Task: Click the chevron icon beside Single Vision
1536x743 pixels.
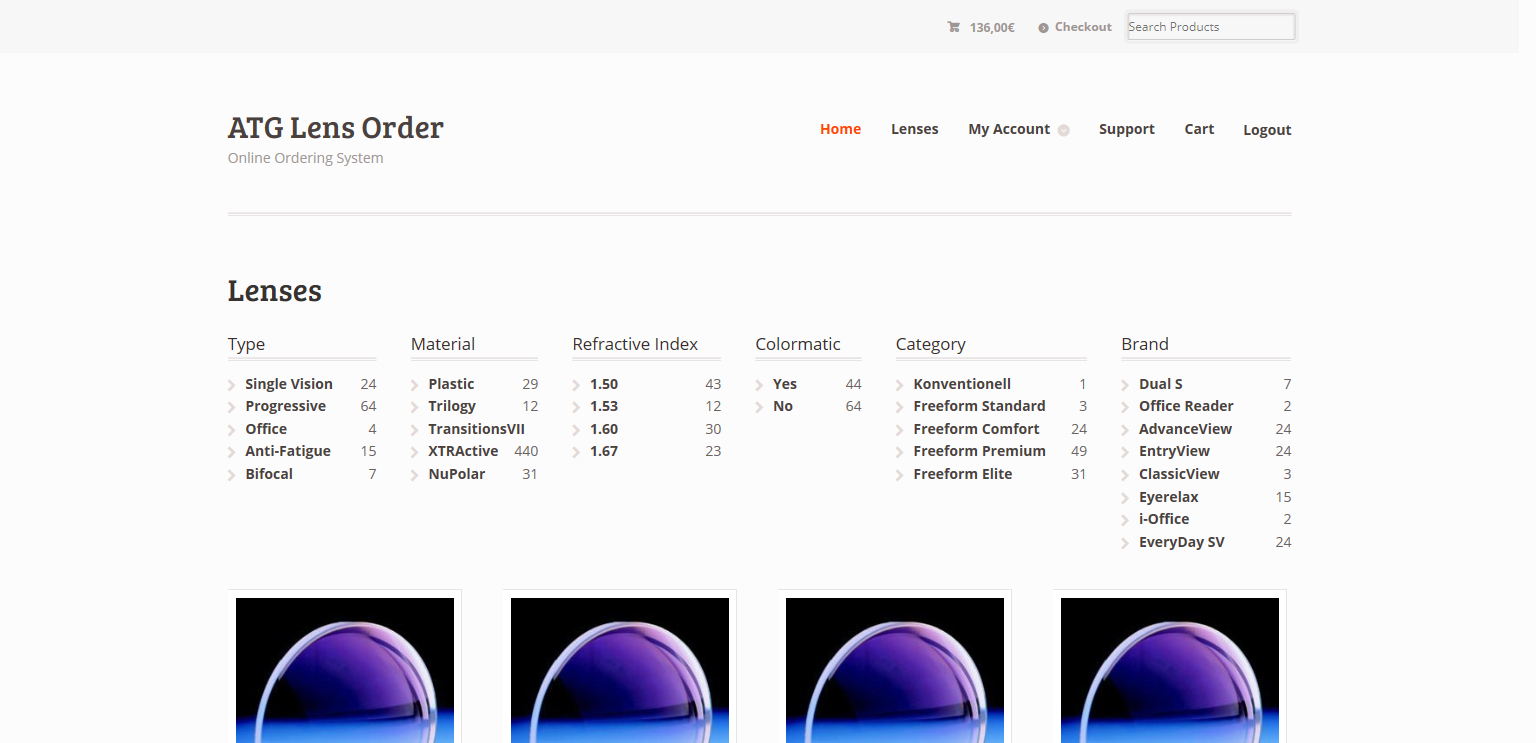Action: tap(233, 385)
